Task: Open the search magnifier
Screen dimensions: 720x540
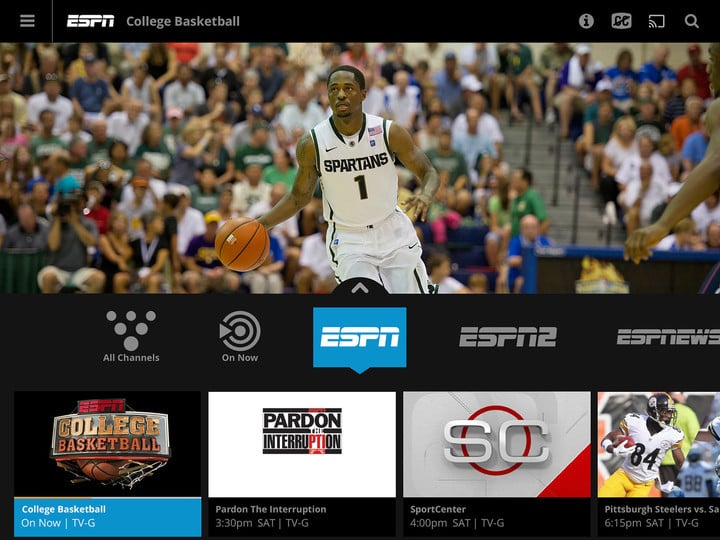Action: point(692,21)
